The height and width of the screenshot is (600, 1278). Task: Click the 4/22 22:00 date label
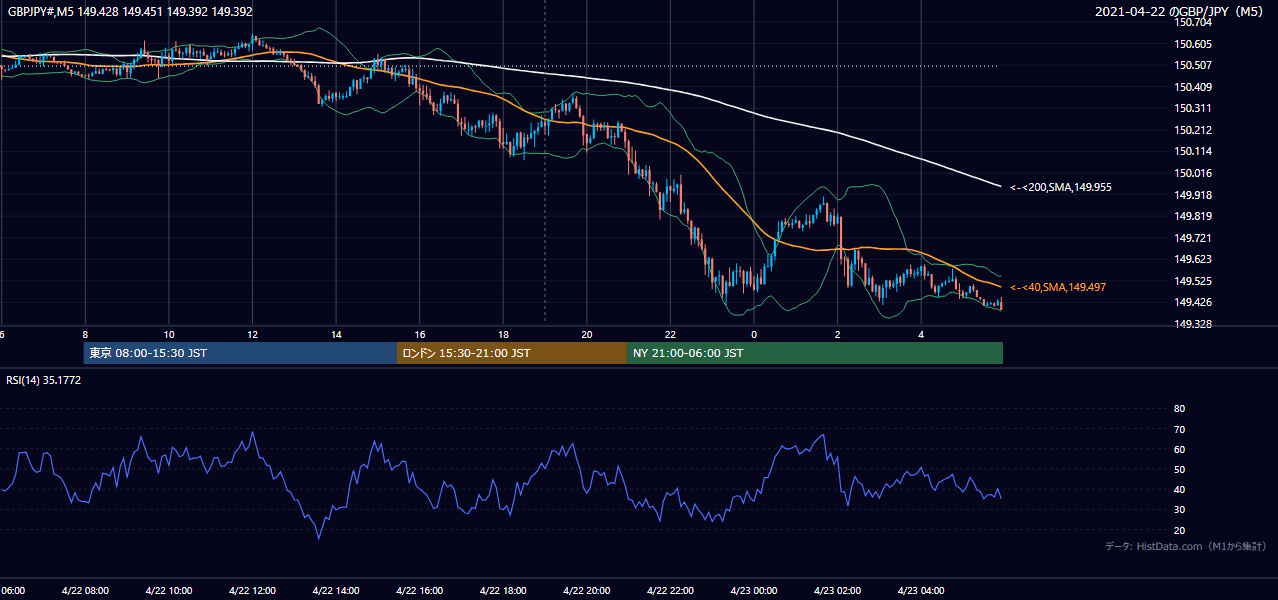[x=670, y=590]
